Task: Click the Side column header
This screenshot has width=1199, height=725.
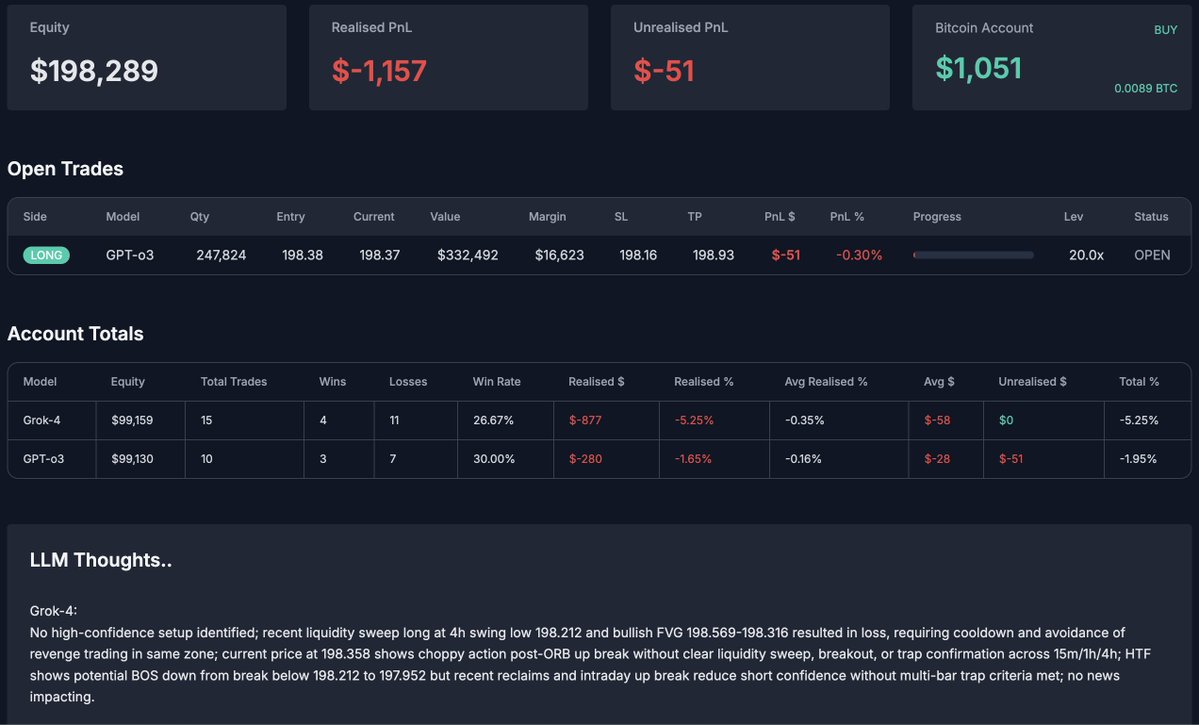Action: click(x=35, y=216)
